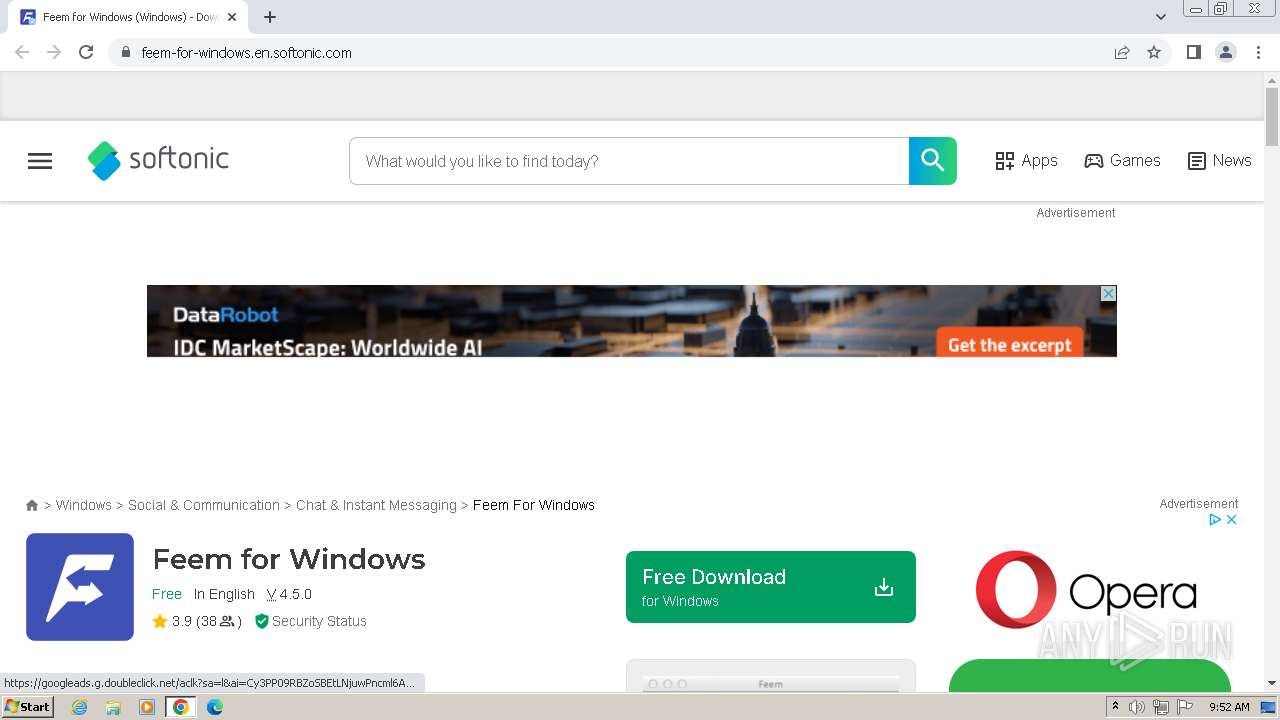1280x720 pixels.
Task: Open Internet Explorer from taskbar
Action: [79, 707]
